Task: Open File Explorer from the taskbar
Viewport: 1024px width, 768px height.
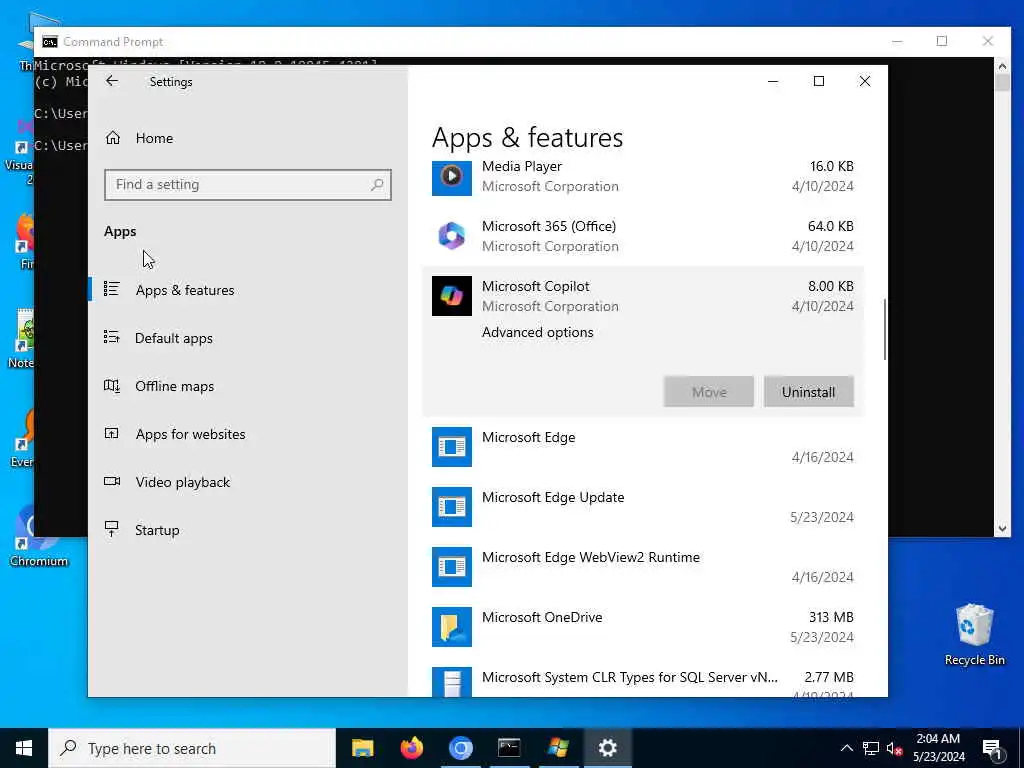Action: 362,748
